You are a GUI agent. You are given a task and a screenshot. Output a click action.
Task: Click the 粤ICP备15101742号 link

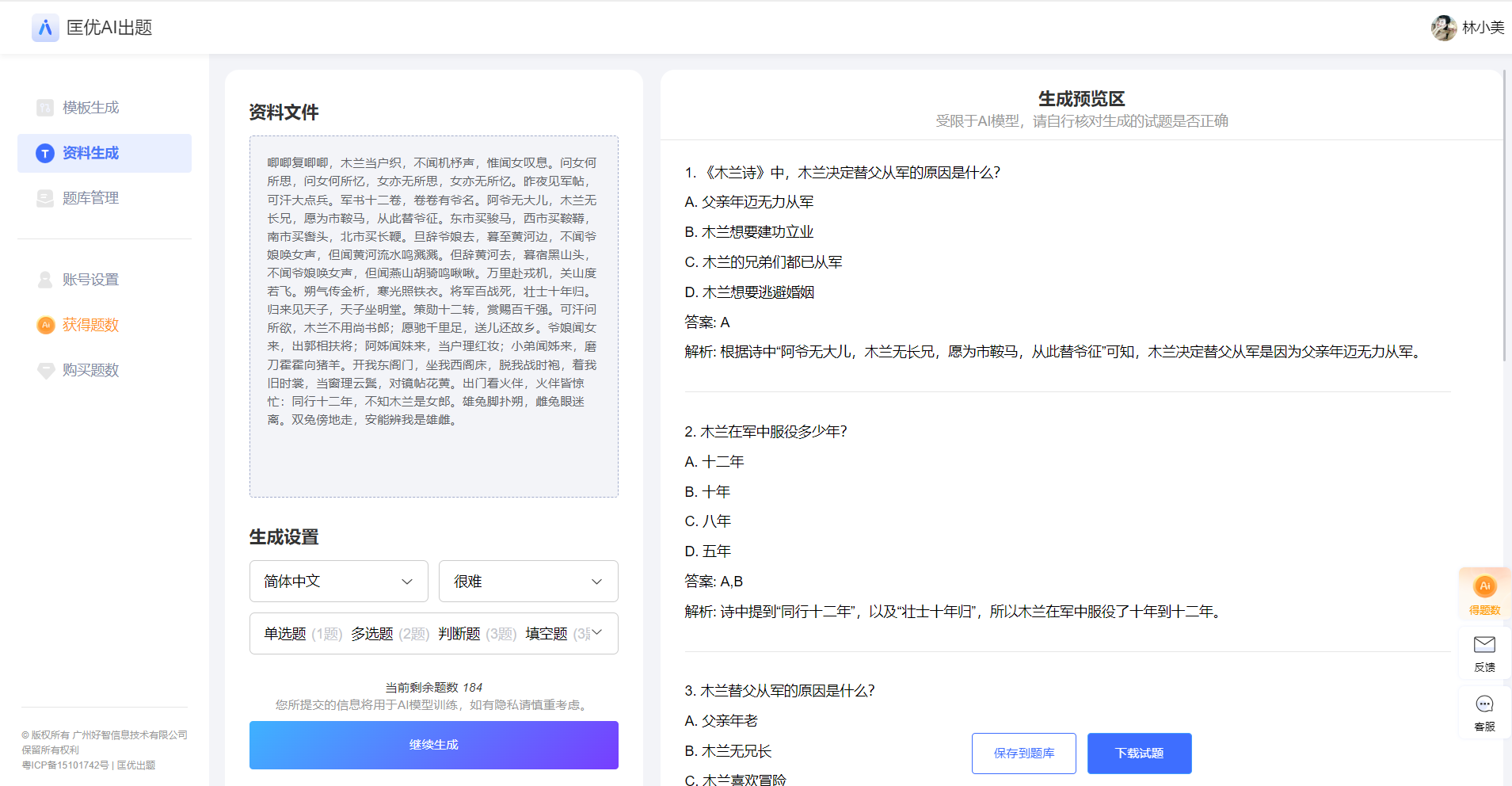pyautogui.click(x=65, y=765)
